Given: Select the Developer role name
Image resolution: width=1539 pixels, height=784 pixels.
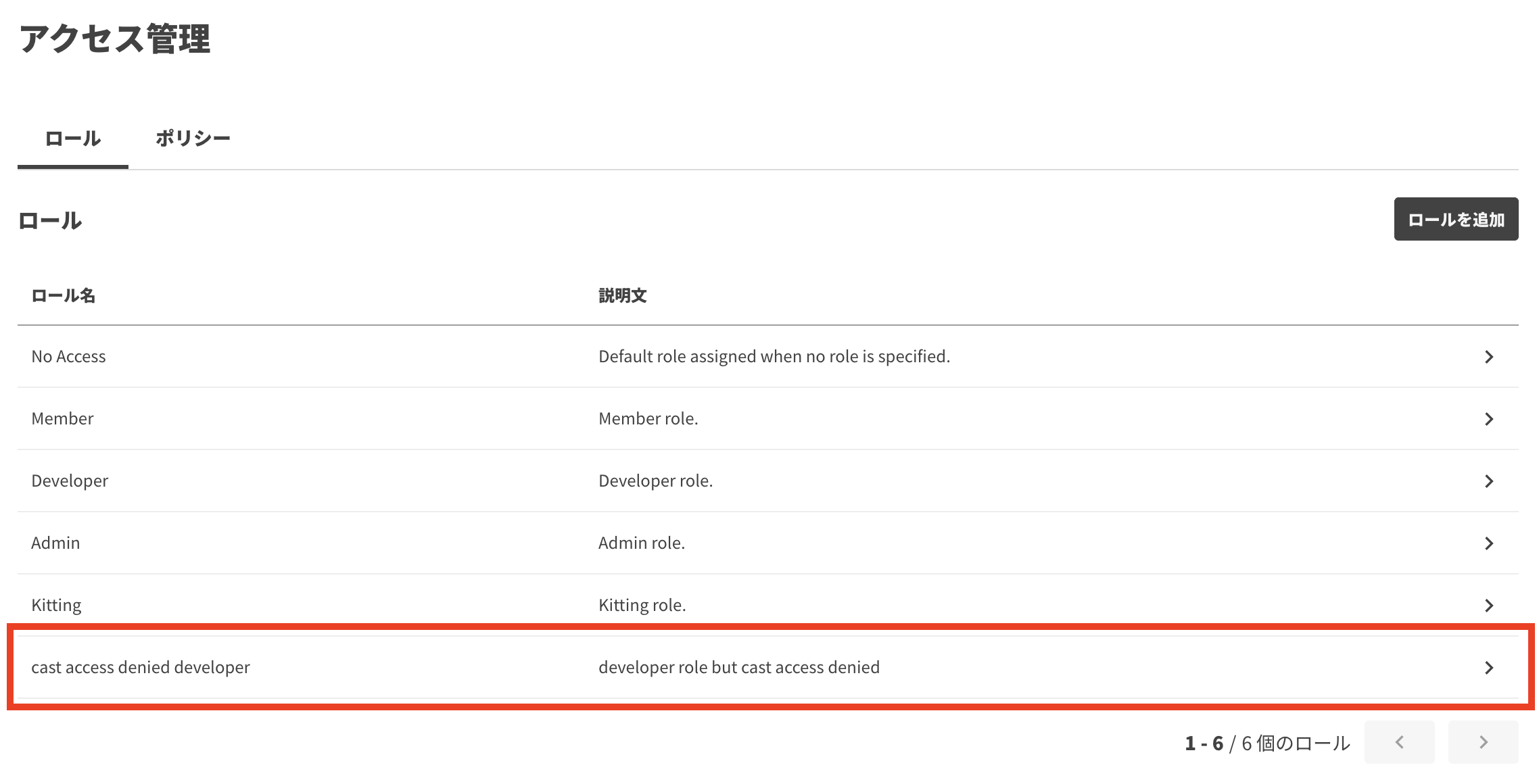Looking at the screenshot, I should coord(70,481).
